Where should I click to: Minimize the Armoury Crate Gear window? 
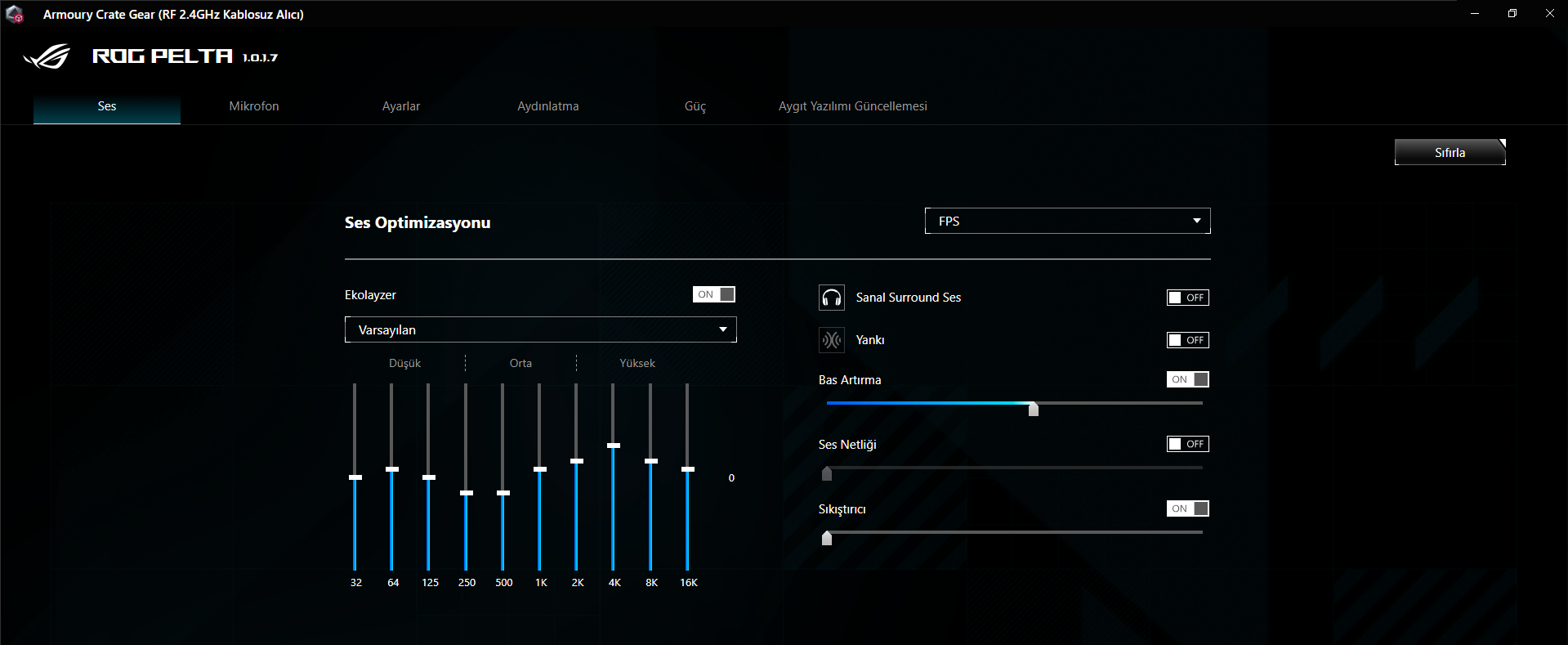point(1475,14)
